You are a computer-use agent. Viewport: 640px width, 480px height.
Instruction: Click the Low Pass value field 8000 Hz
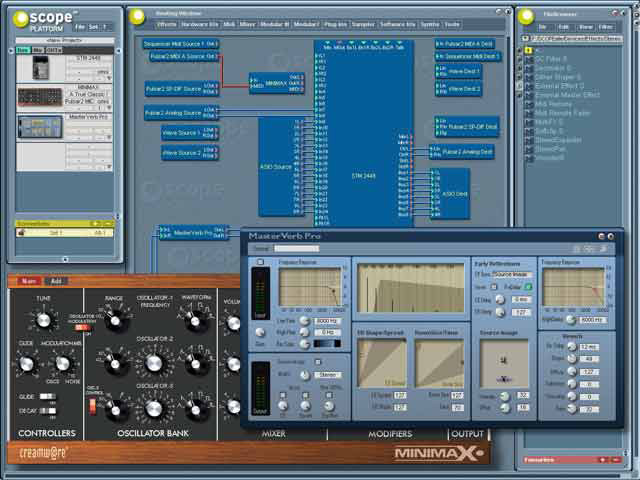pyautogui.click(x=327, y=321)
